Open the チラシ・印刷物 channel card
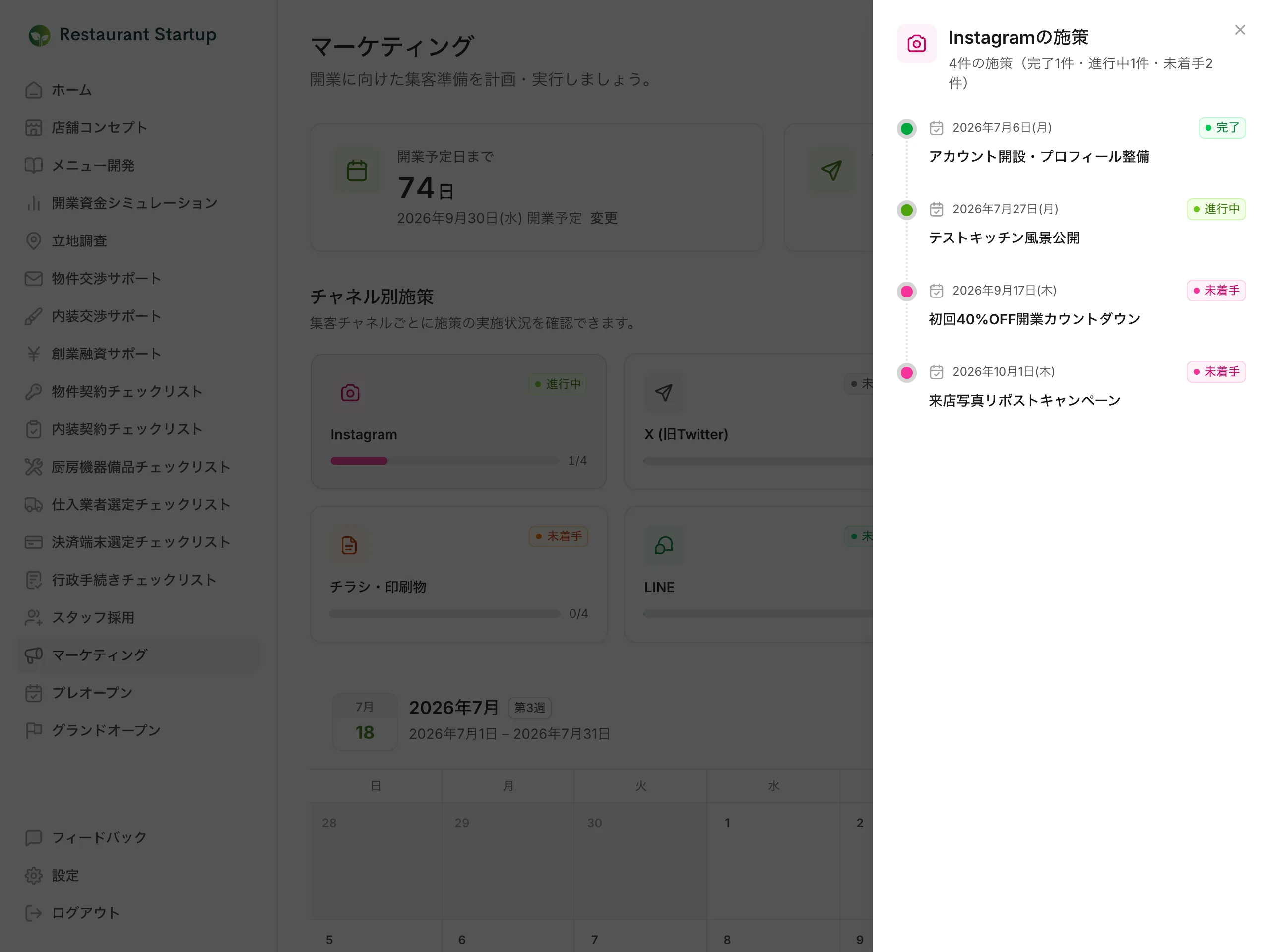 point(458,574)
